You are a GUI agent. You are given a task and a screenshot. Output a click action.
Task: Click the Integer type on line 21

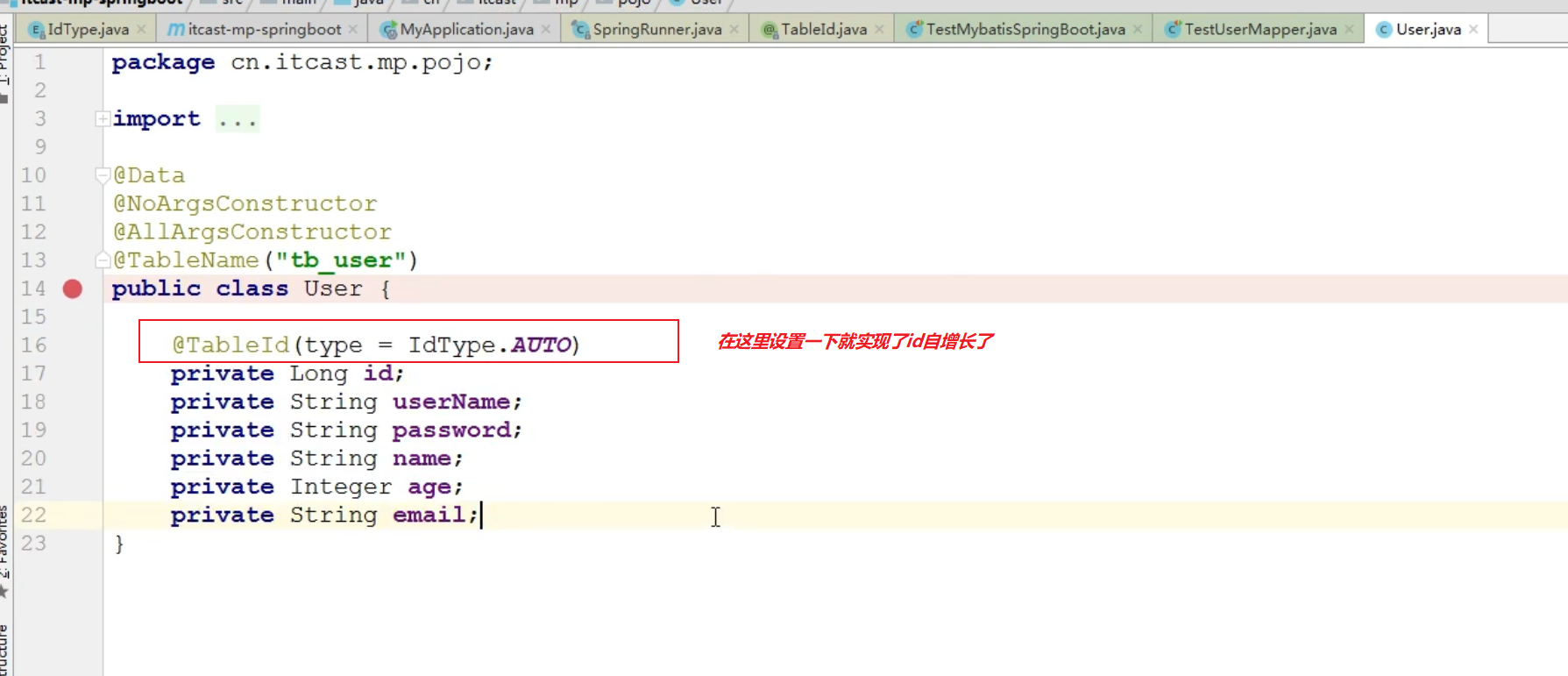click(341, 487)
